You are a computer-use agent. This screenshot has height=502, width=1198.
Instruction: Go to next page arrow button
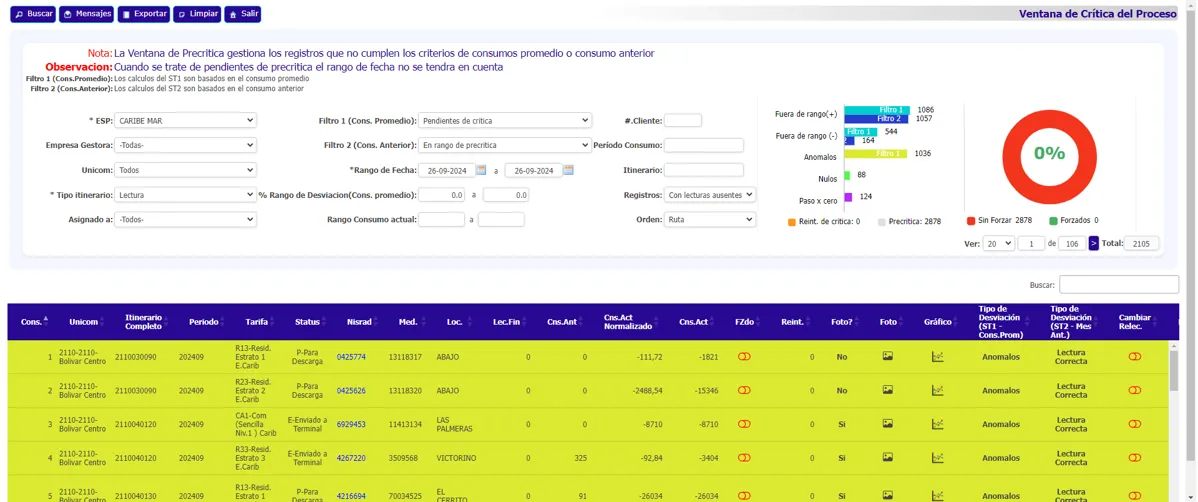[x=1093, y=243]
